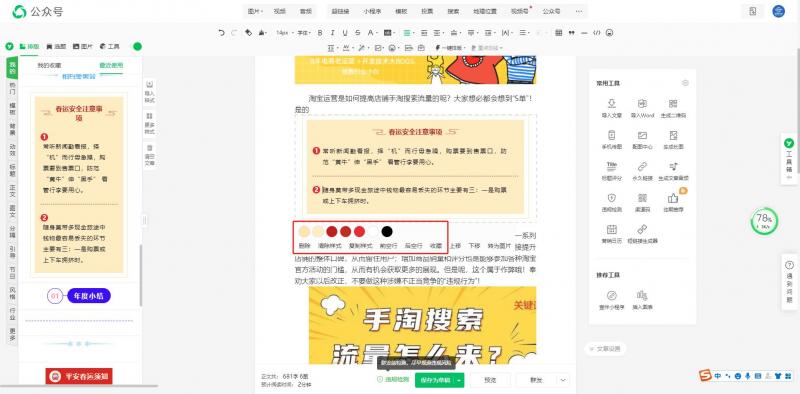Screen dimensions: 800x394
Task: Open text alignment dropdown (green icon)
Action: point(408,33)
